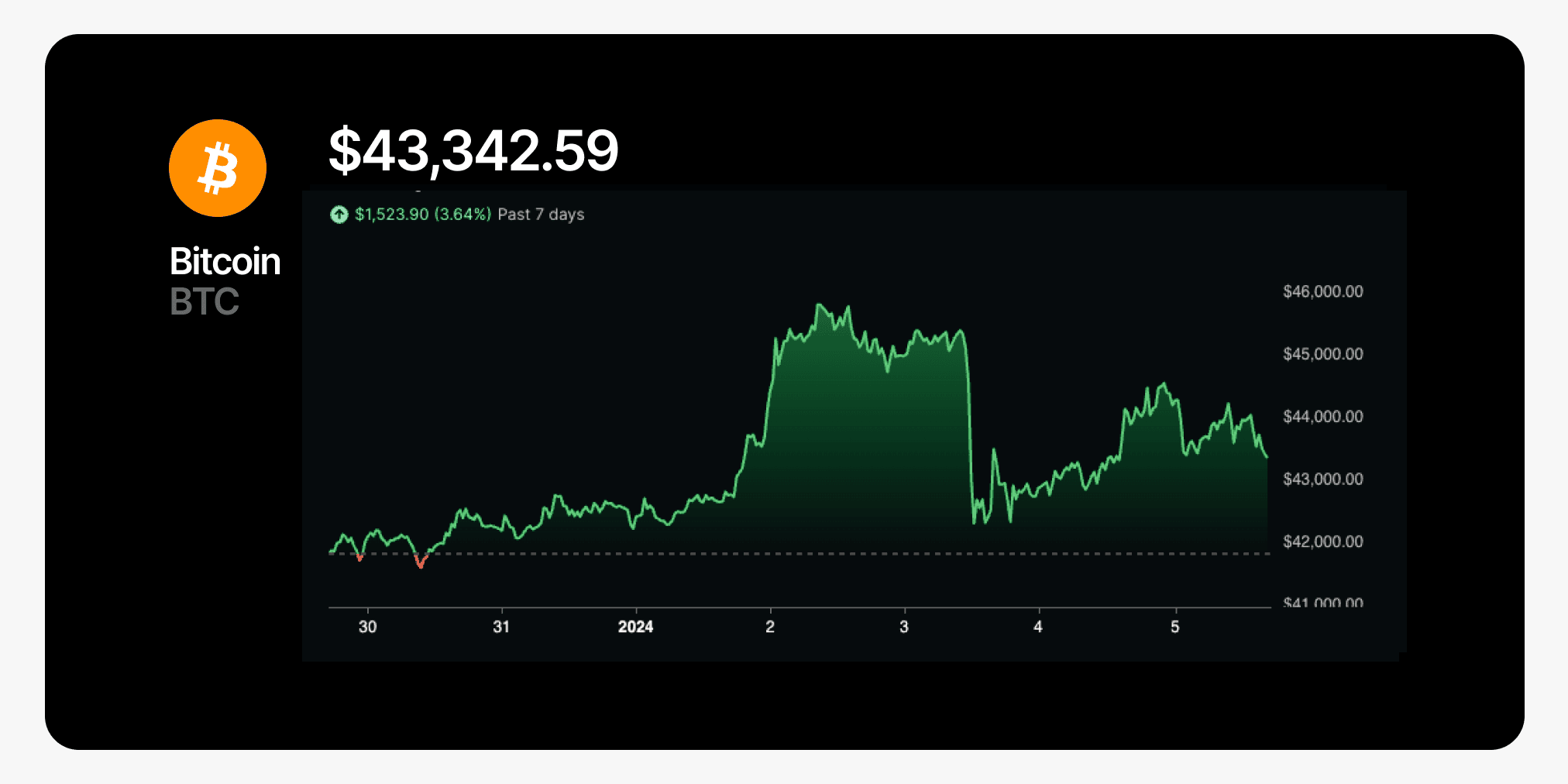Viewport: 1568px width, 784px height.
Task: Click the green up-arrow gain icon
Action: coord(339,215)
